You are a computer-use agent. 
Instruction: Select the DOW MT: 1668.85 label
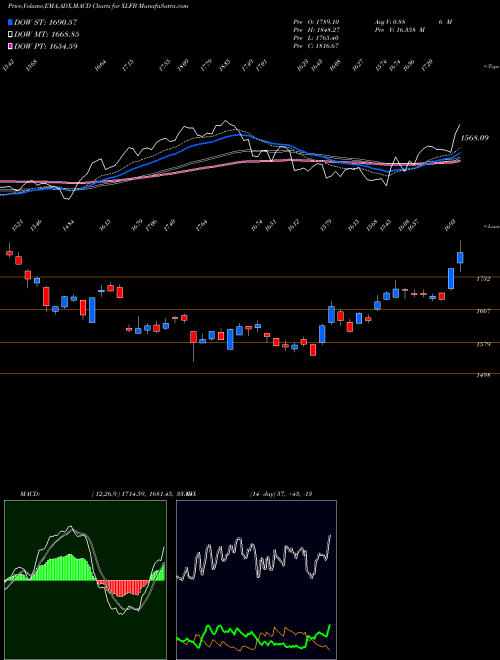tap(47, 35)
